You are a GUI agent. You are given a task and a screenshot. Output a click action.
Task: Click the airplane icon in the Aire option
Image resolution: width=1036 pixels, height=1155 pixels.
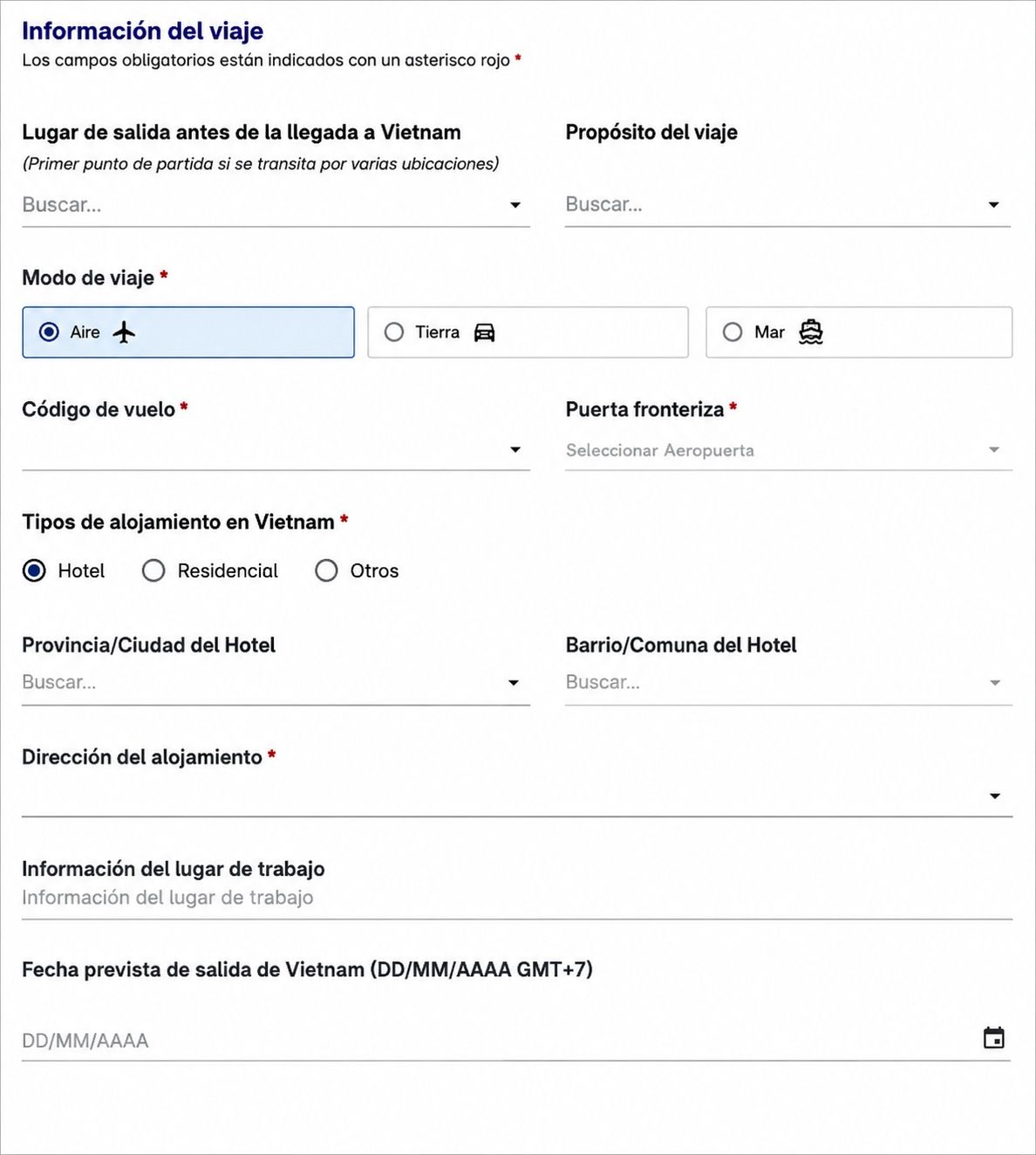coord(124,332)
